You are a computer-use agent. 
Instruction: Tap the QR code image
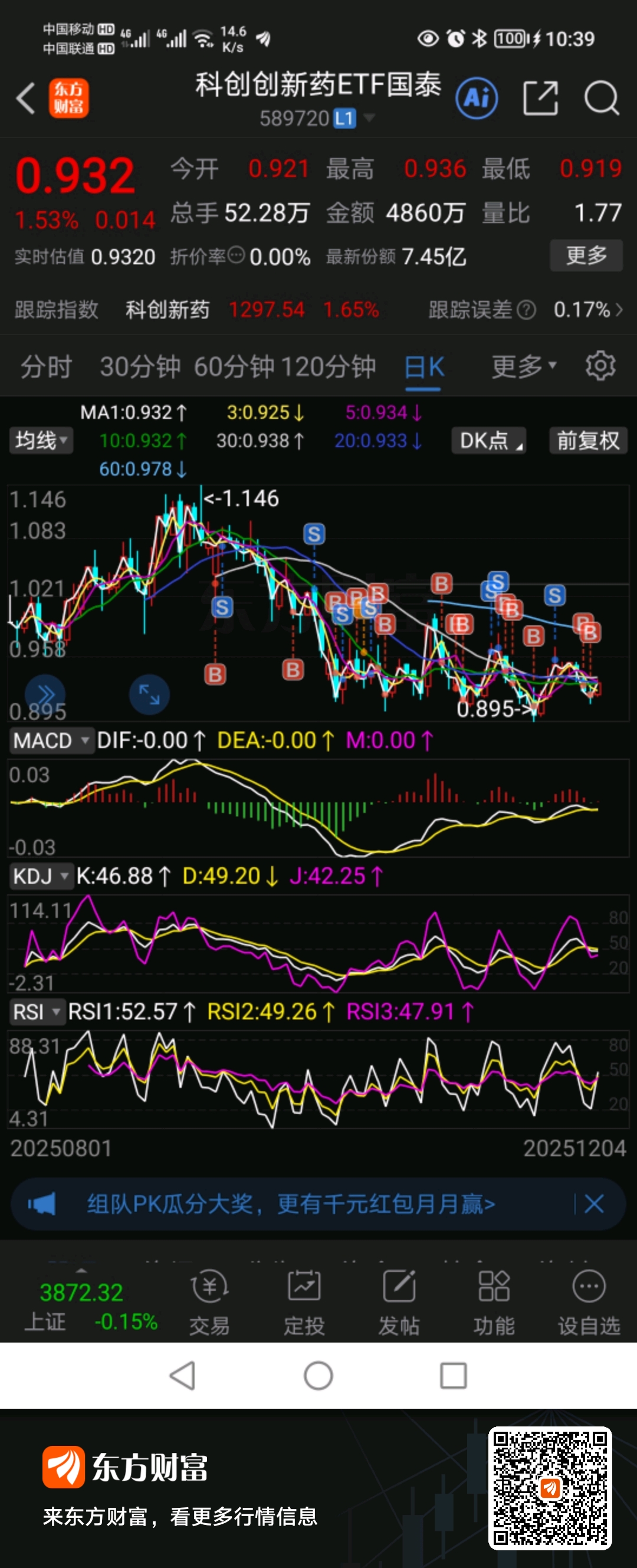[550, 1488]
